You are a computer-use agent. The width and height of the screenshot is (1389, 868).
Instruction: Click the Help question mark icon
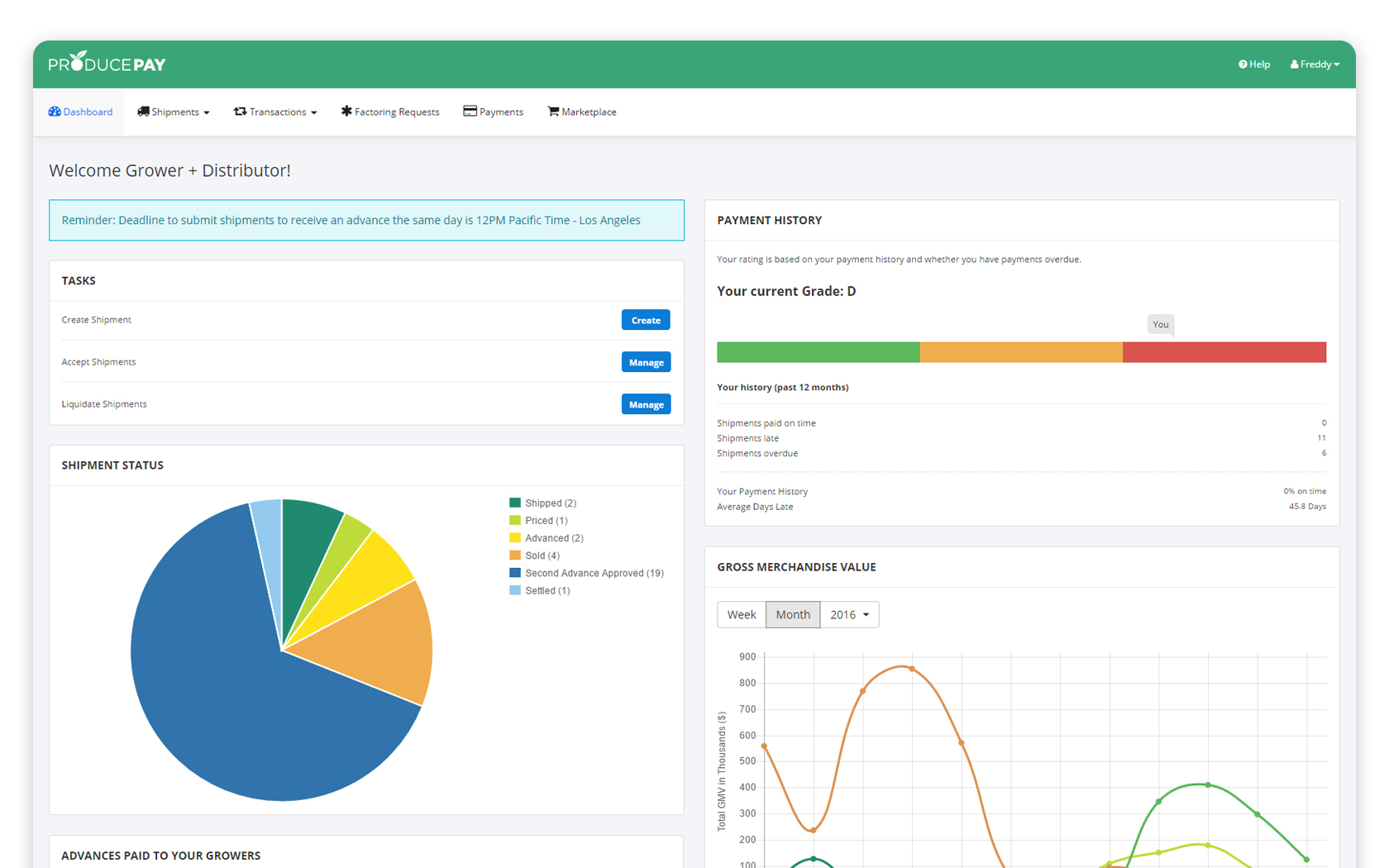point(1243,64)
